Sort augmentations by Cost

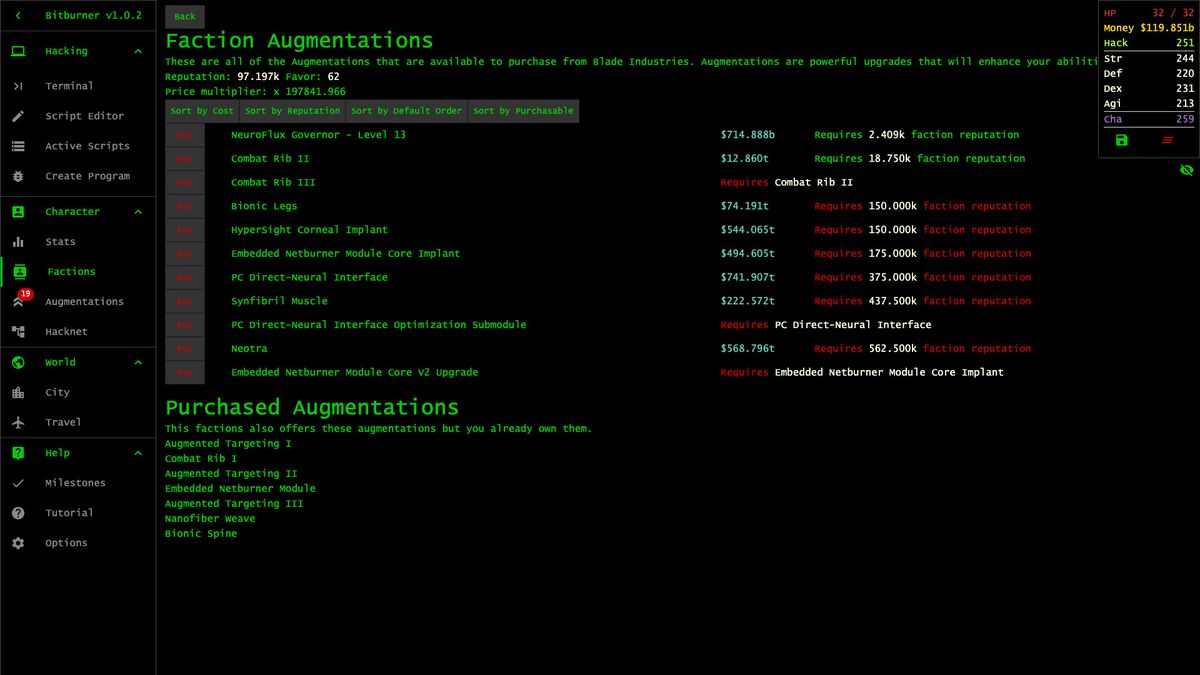point(201,111)
